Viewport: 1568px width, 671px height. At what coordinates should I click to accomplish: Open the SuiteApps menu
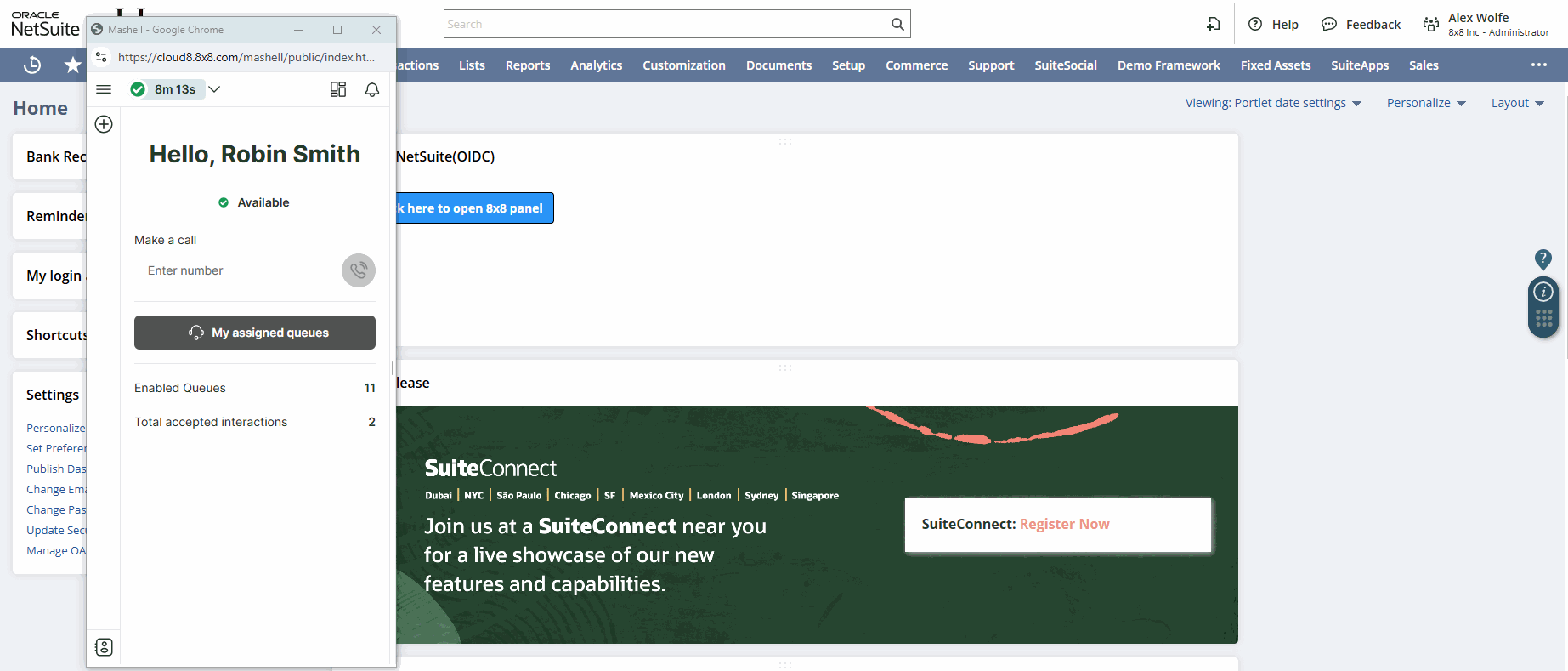tap(1360, 65)
